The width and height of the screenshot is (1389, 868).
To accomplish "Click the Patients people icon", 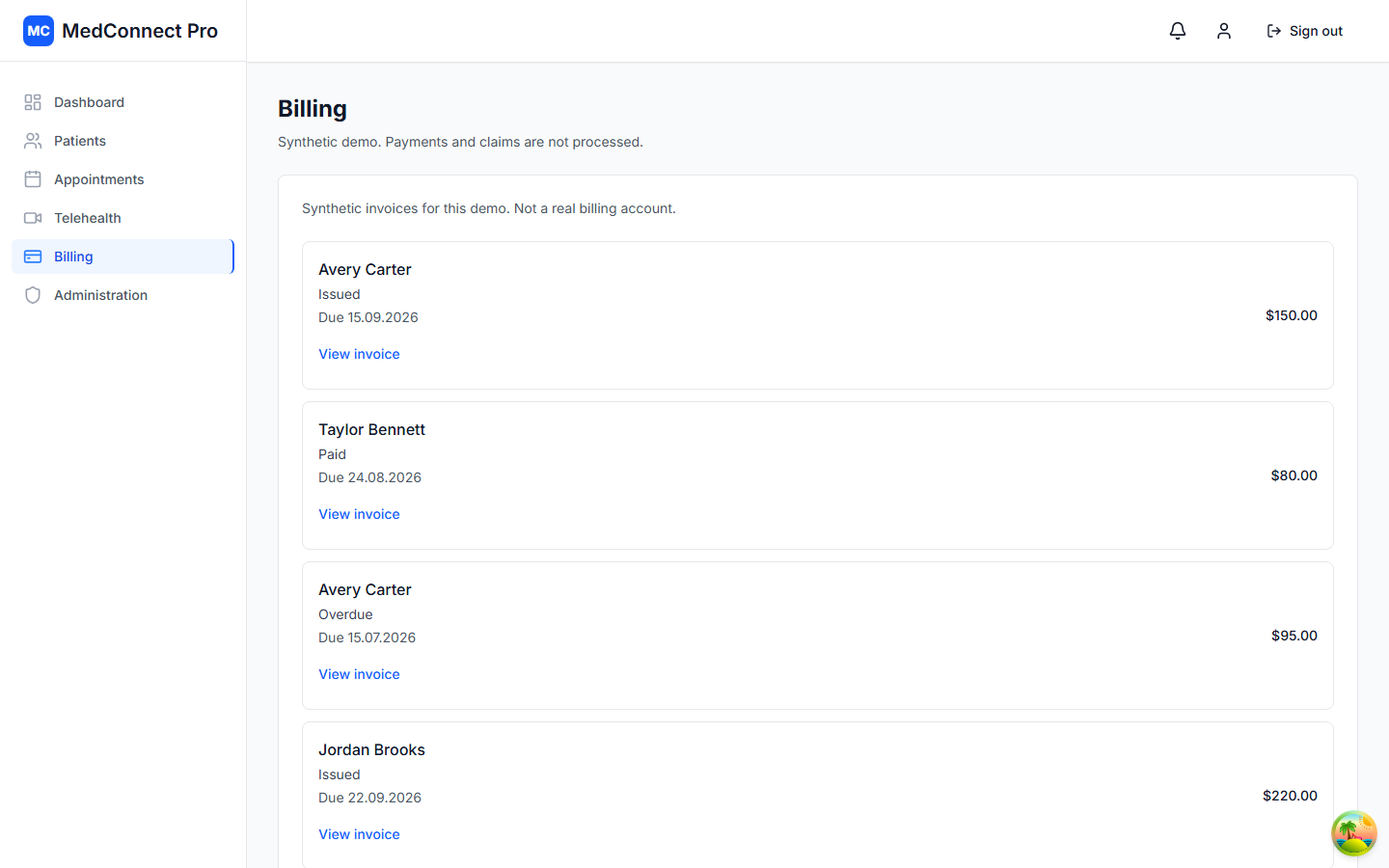I will [33, 141].
